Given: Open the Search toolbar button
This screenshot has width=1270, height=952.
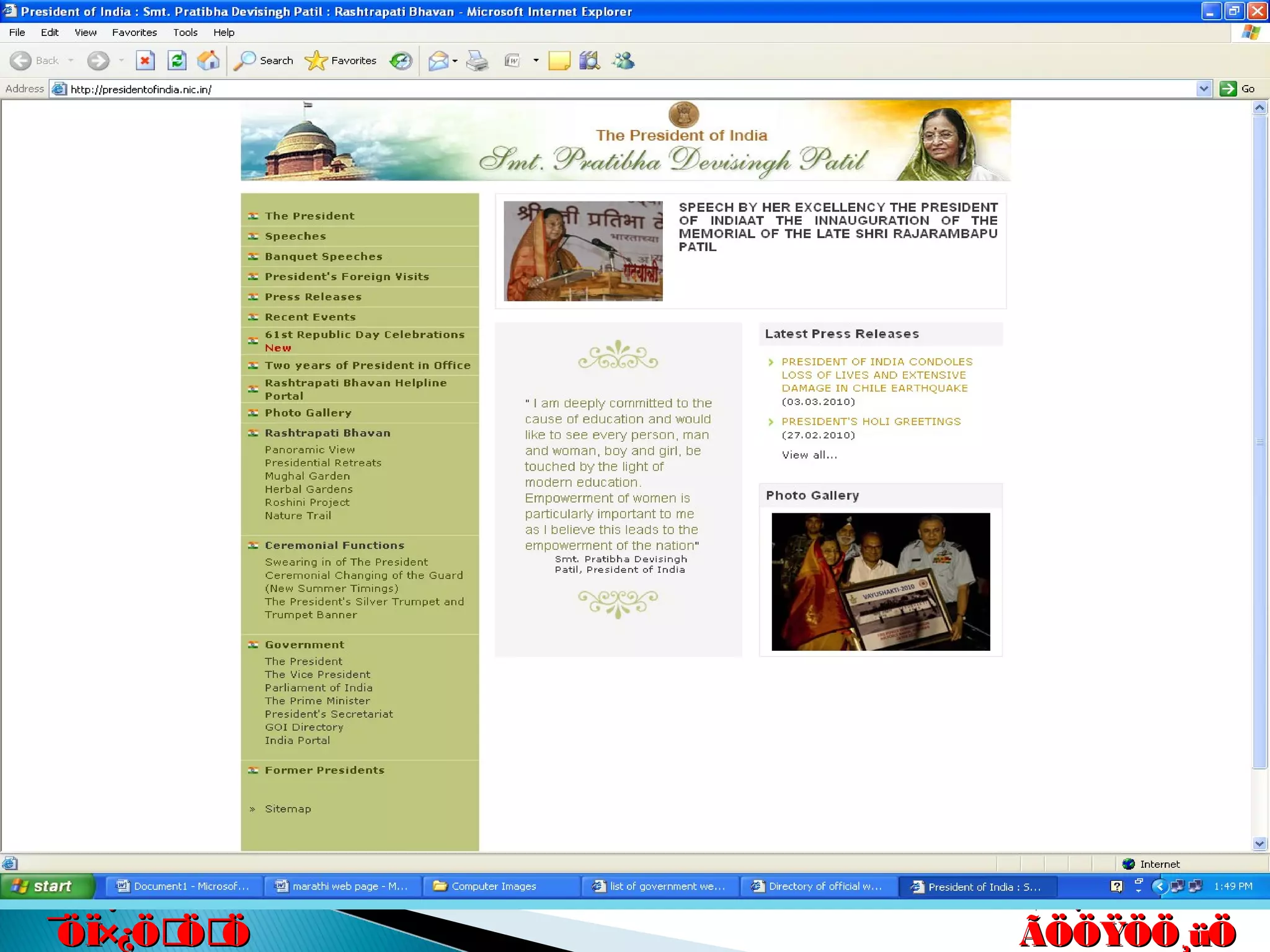Looking at the screenshot, I should coord(264,60).
